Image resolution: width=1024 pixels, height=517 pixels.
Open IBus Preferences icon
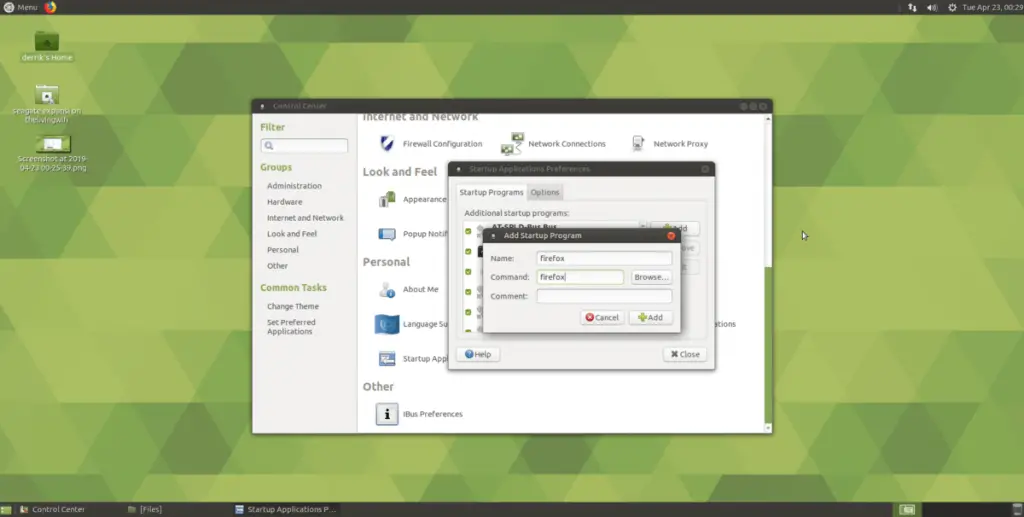(x=387, y=414)
